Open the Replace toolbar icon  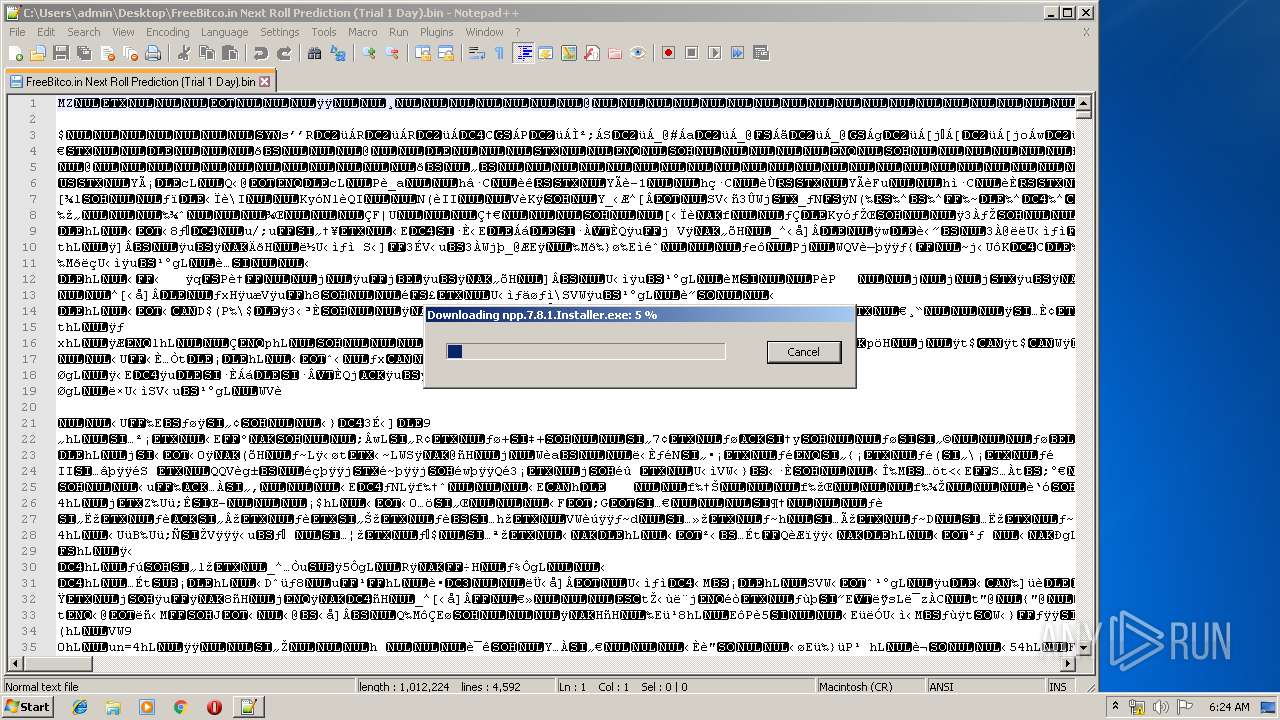click(x=338, y=53)
